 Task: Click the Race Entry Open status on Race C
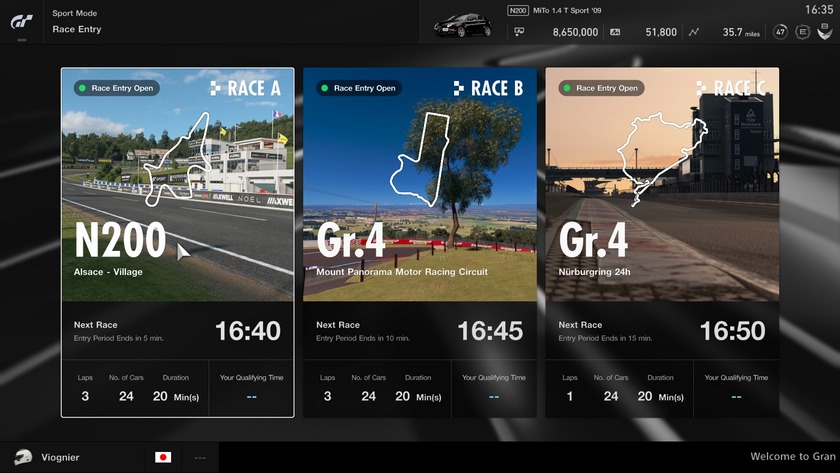click(601, 88)
